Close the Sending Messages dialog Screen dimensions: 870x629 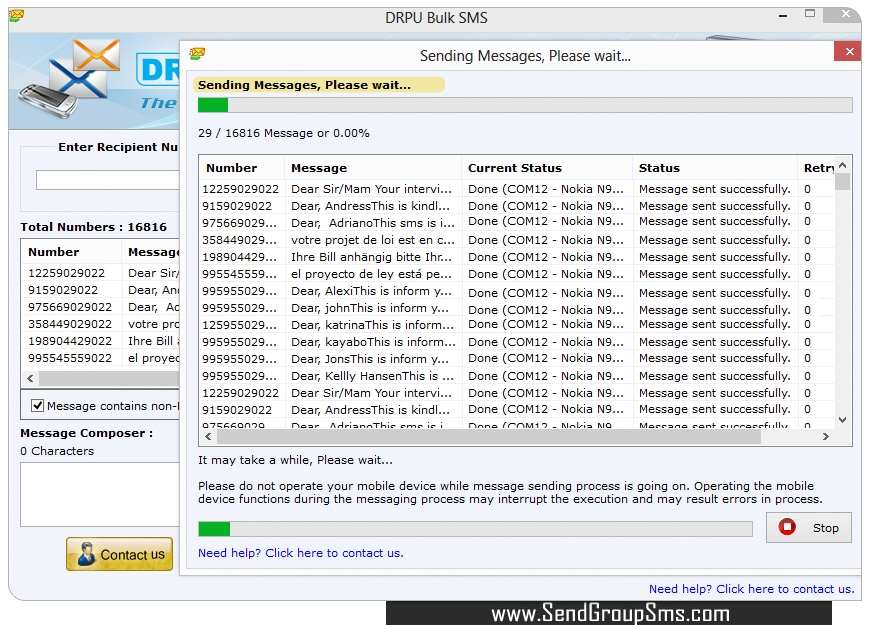point(849,52)
